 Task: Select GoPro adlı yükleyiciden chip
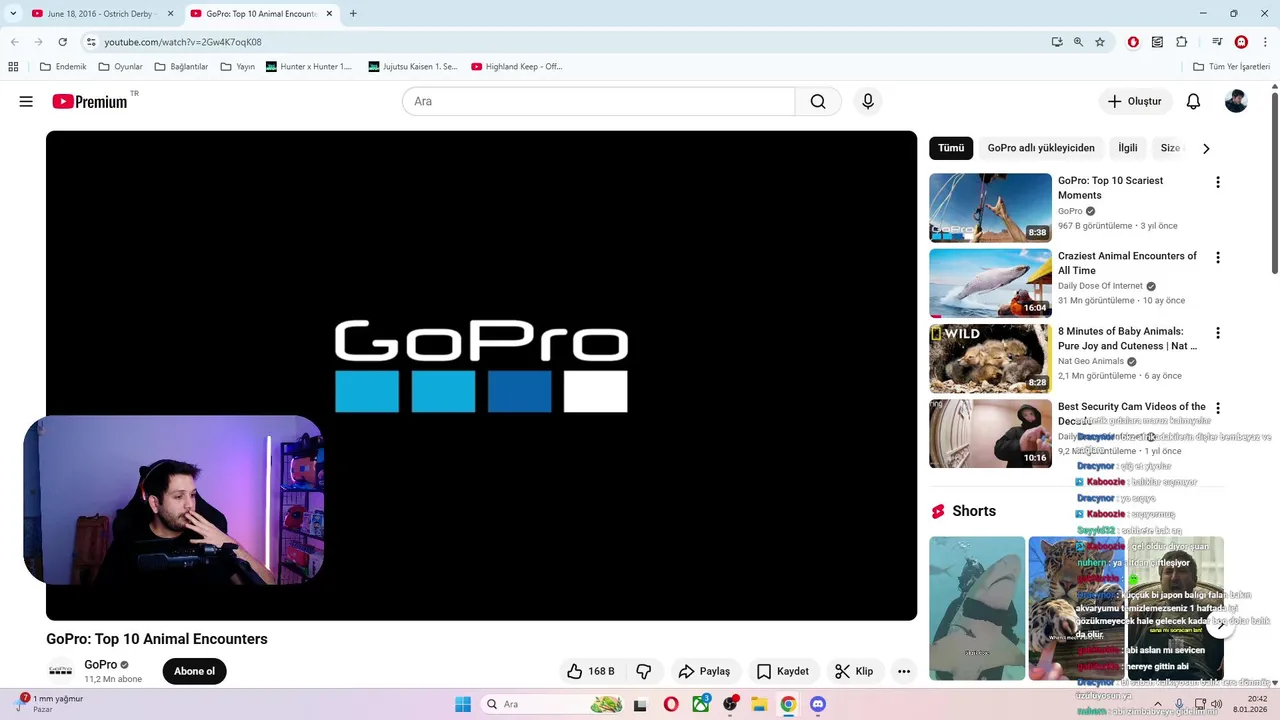1041,148
